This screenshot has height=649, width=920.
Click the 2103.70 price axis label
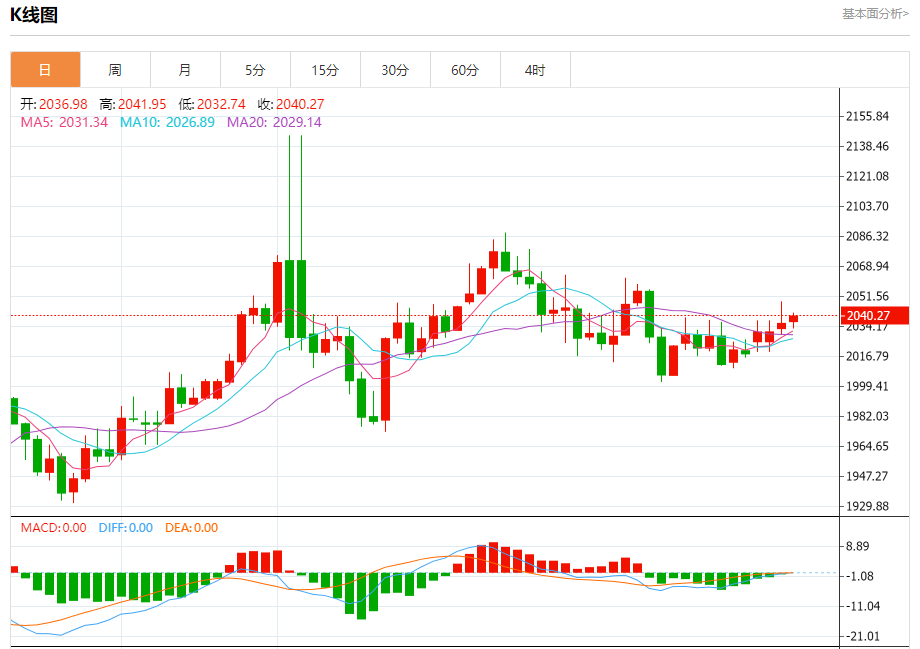(x=867, y=206)
